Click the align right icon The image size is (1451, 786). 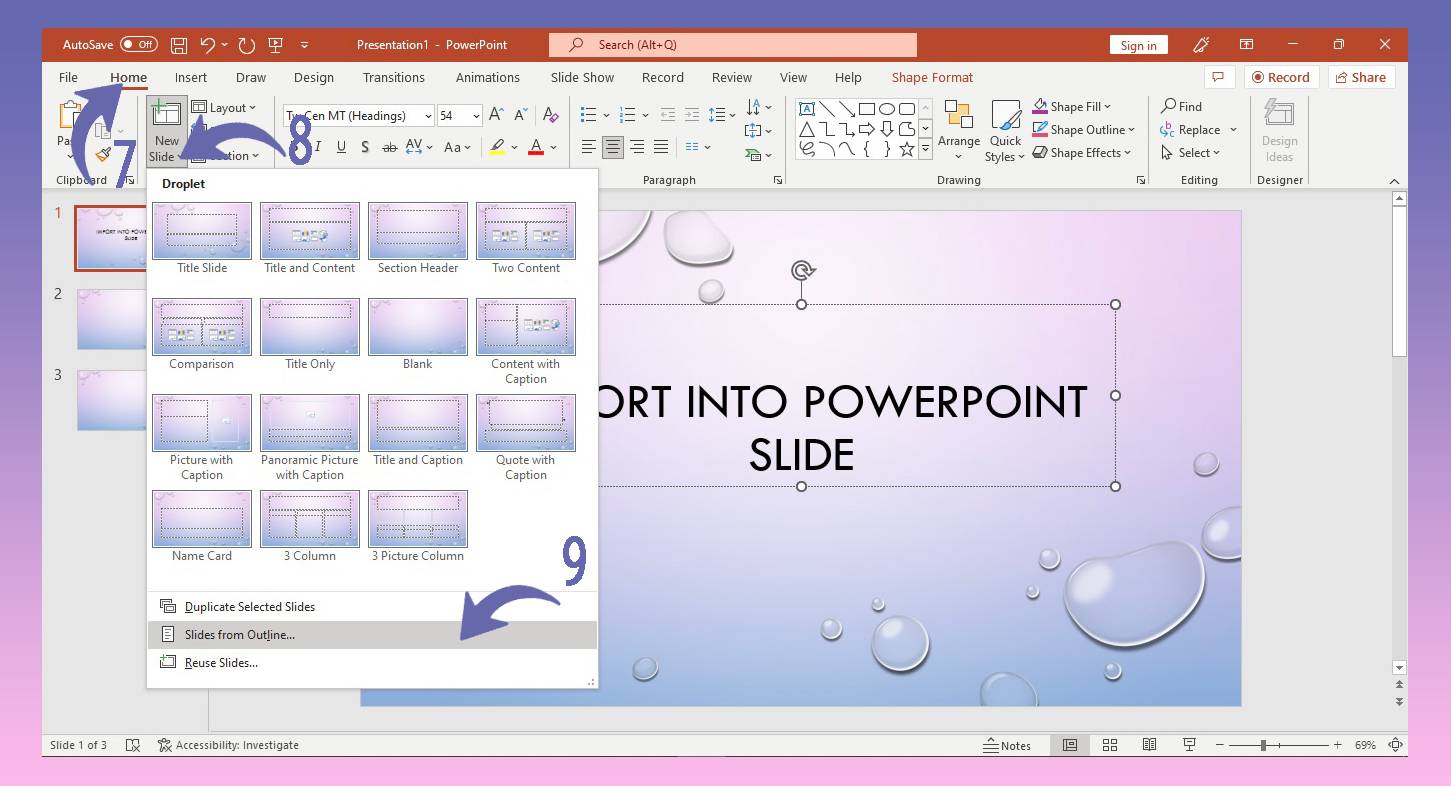(637, 147)
